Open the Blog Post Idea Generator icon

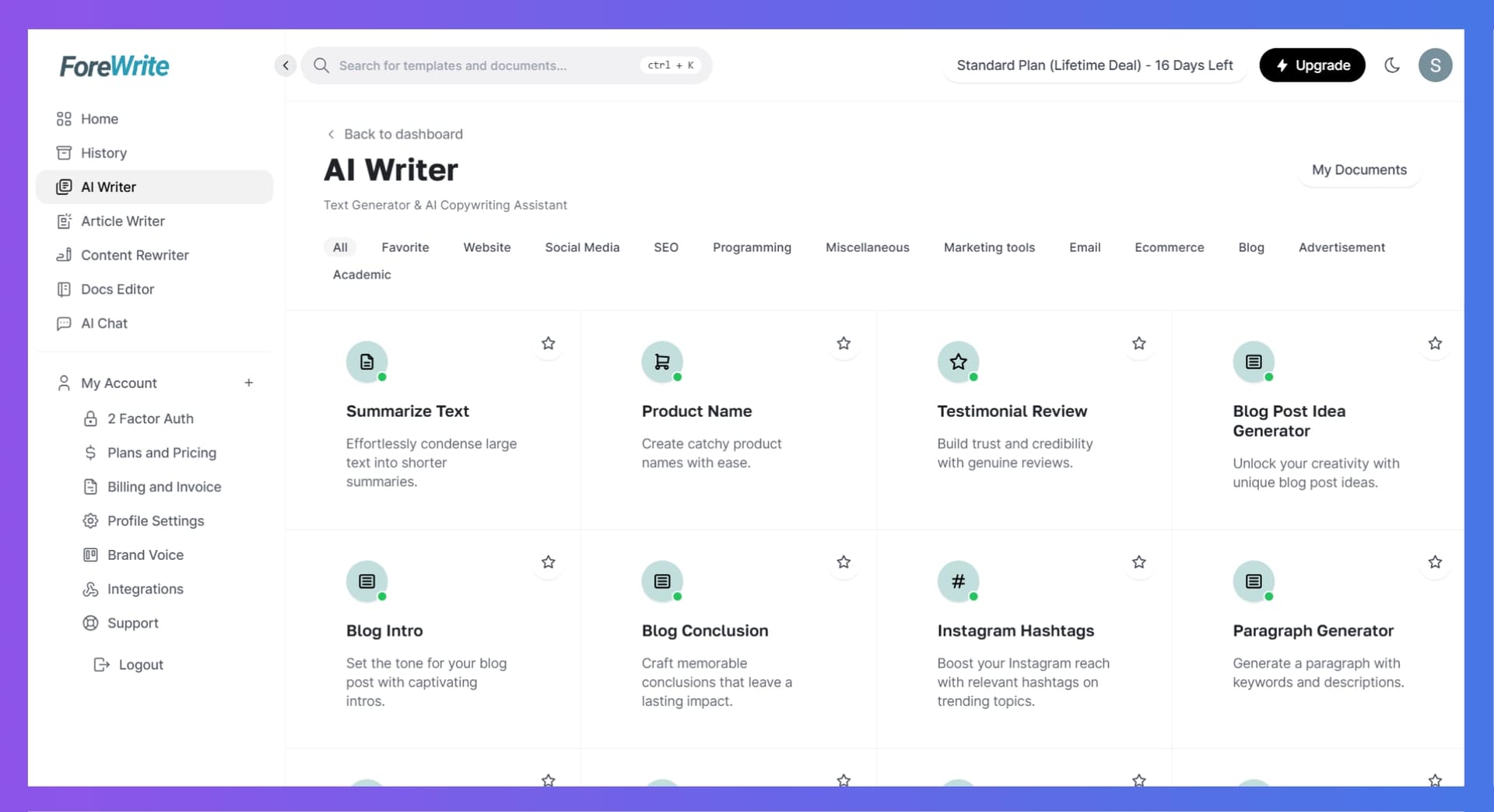tap(1254, 362)
